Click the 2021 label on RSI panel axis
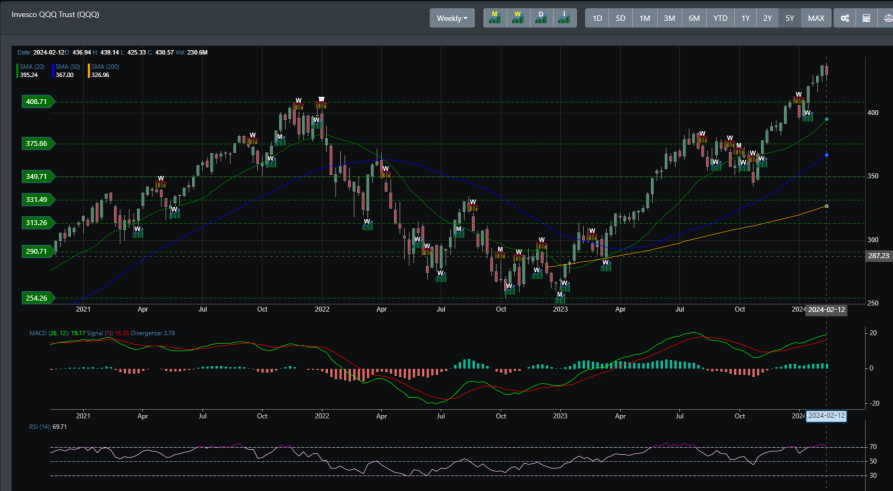This screenshot has height=491, width=893. [x=83, y=416]
